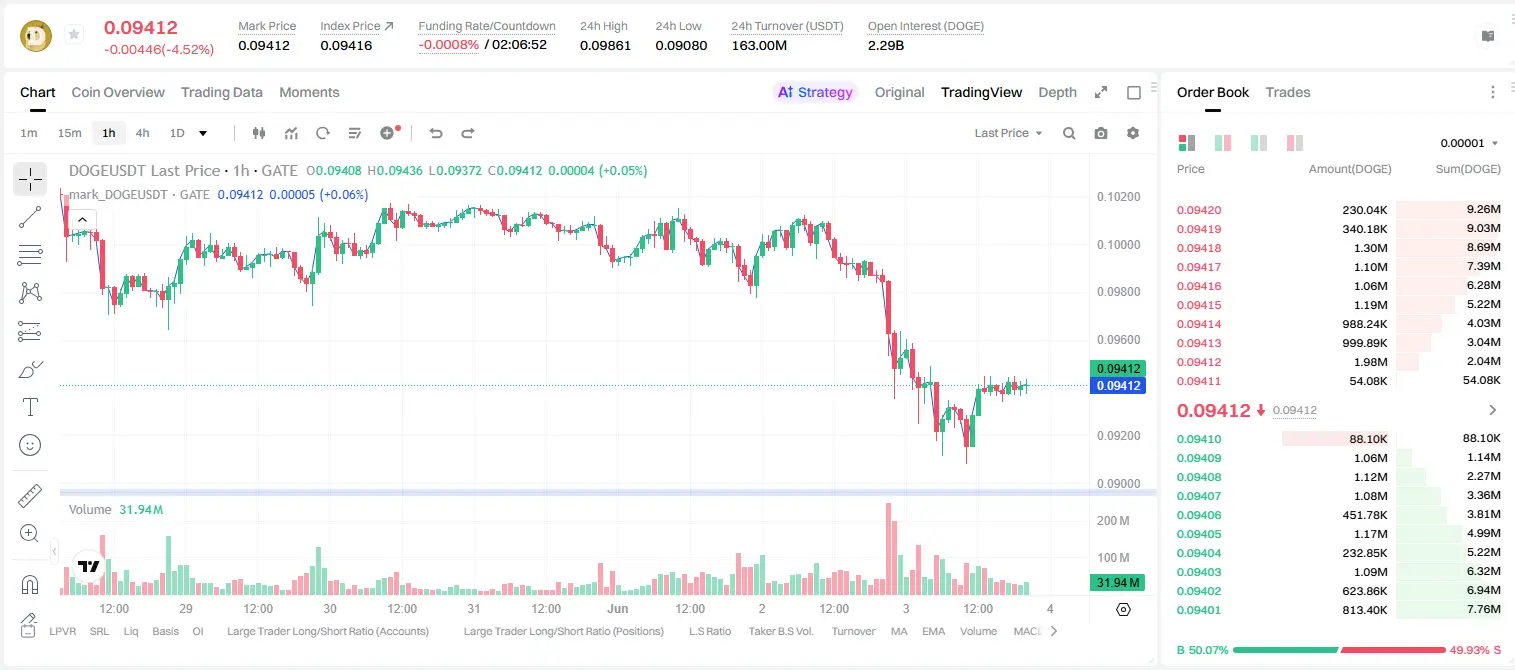Click the undo arrow in chart toolbar
This screenshot has width=1515, height=670.
point(435,133)
